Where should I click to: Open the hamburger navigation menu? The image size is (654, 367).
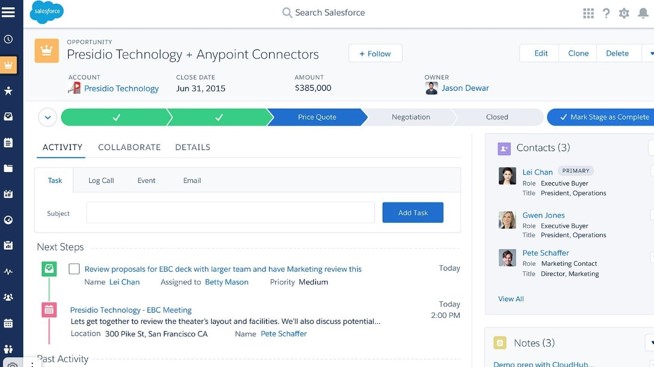[x=8, y=12]
